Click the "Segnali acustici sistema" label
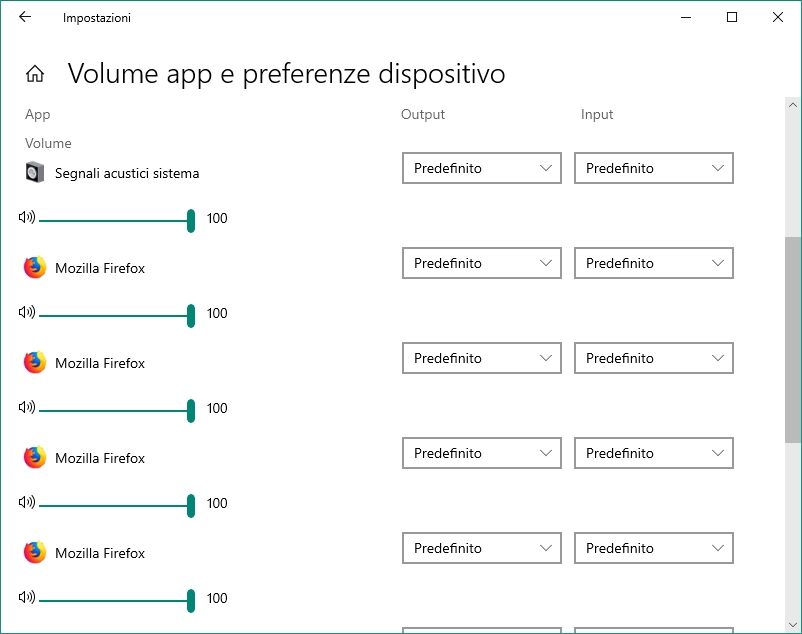This screenshot has height=634, width=802. (x=127, y=173)
